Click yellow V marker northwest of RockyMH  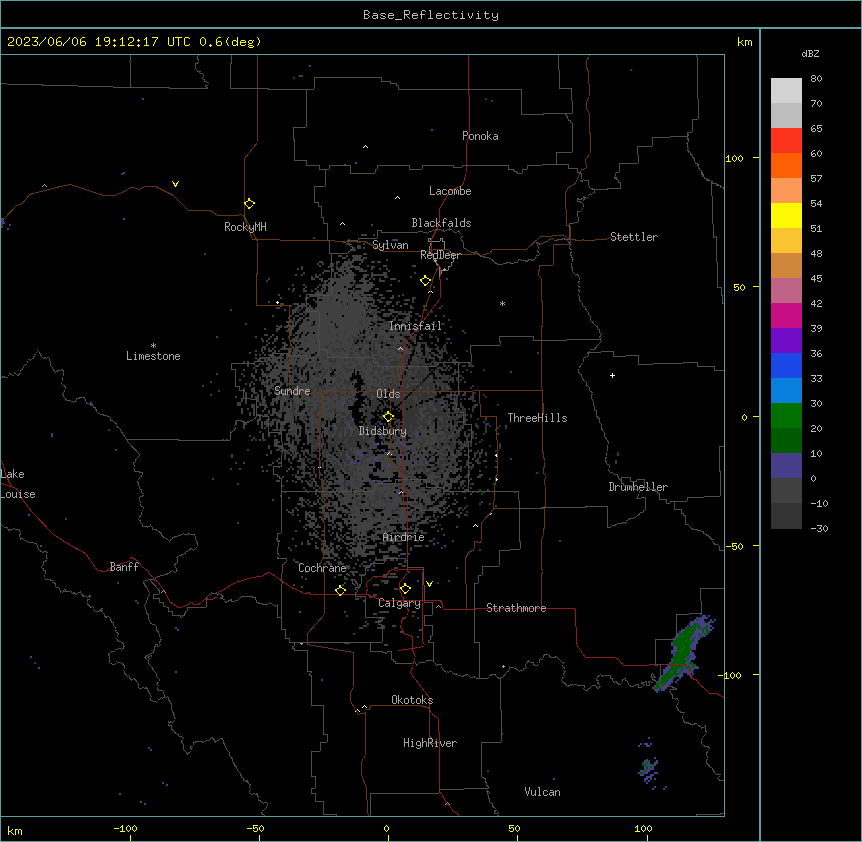coord(175,184)
